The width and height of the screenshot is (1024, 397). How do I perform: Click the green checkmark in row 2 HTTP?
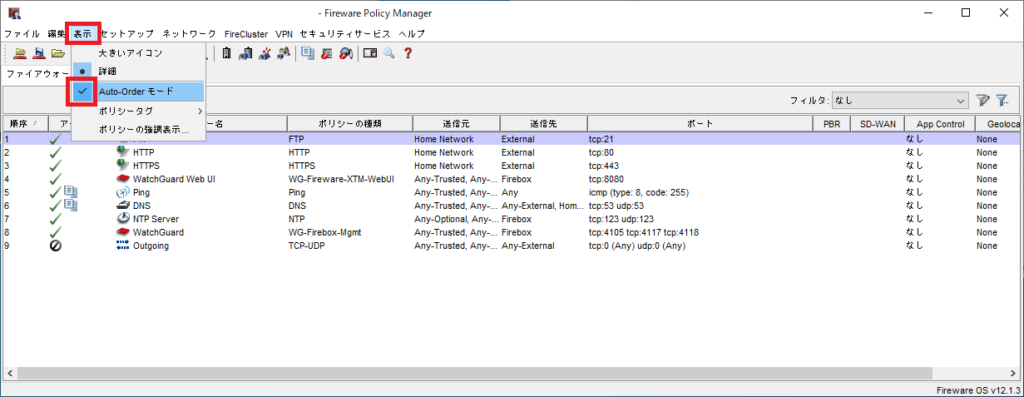point(56,152)
